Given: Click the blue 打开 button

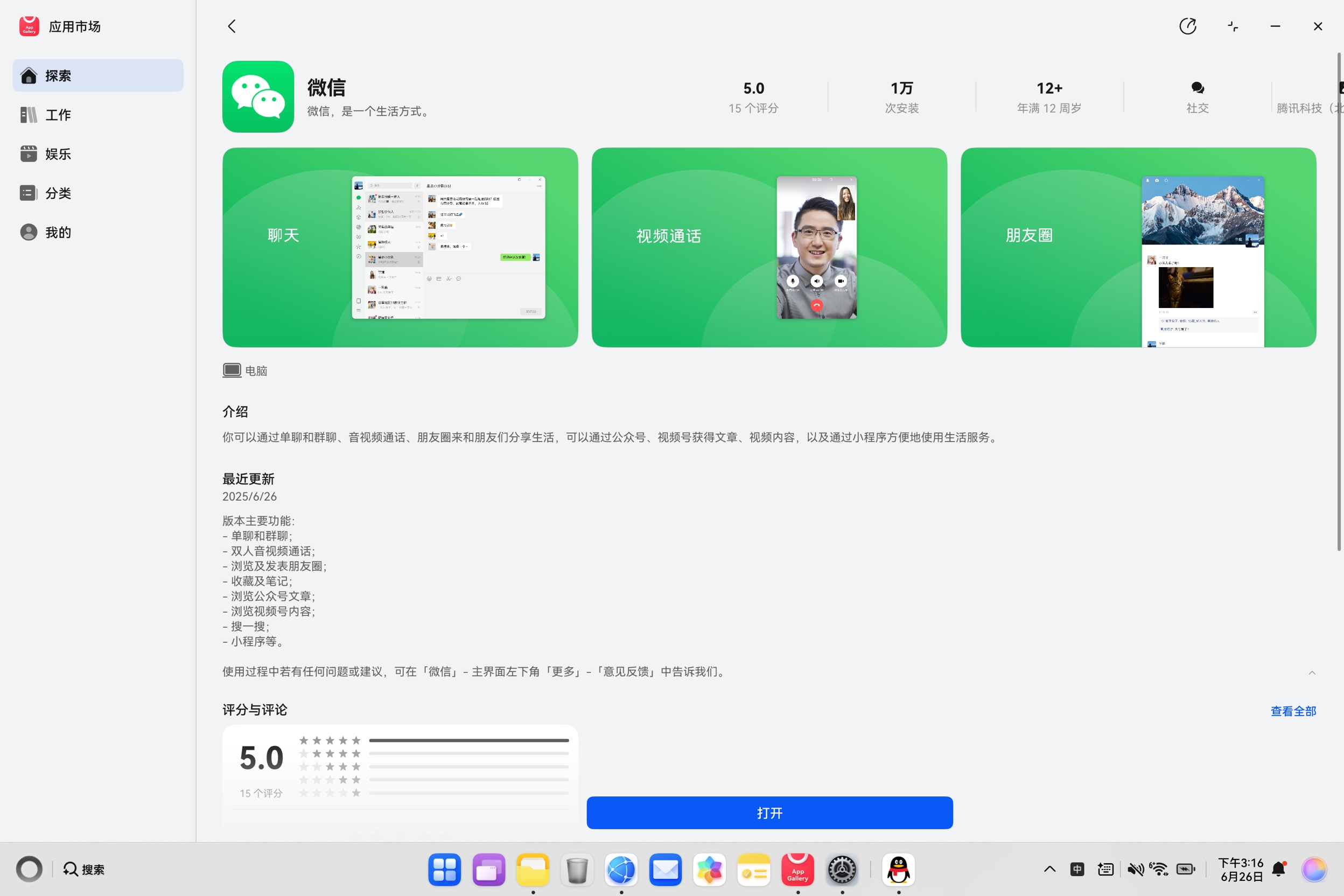Looking at the screenshot, I should click(769, 813).
